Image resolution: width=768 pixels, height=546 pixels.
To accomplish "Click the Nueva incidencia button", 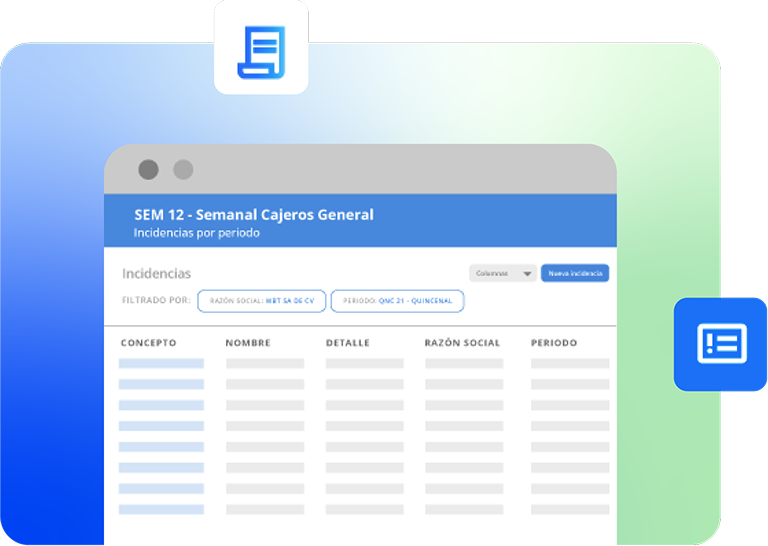I will click(575, 273).
